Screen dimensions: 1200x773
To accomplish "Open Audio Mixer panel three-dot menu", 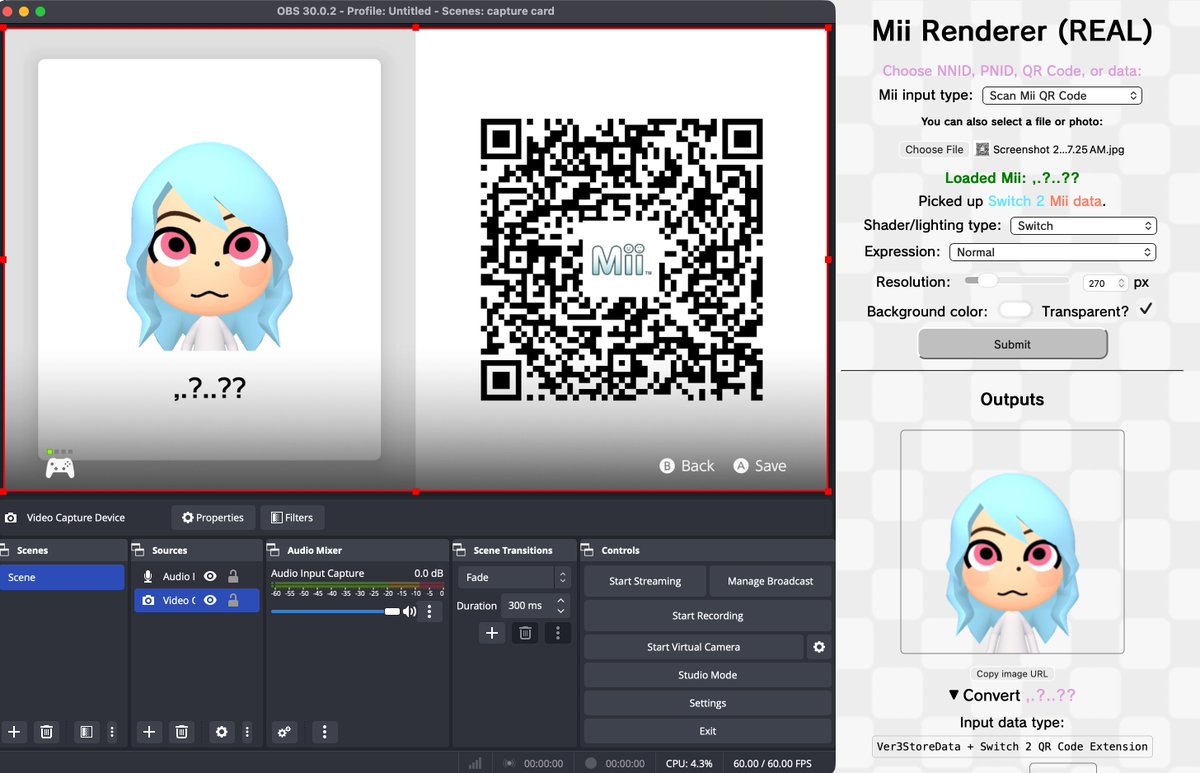I will [x=325, y=732].
